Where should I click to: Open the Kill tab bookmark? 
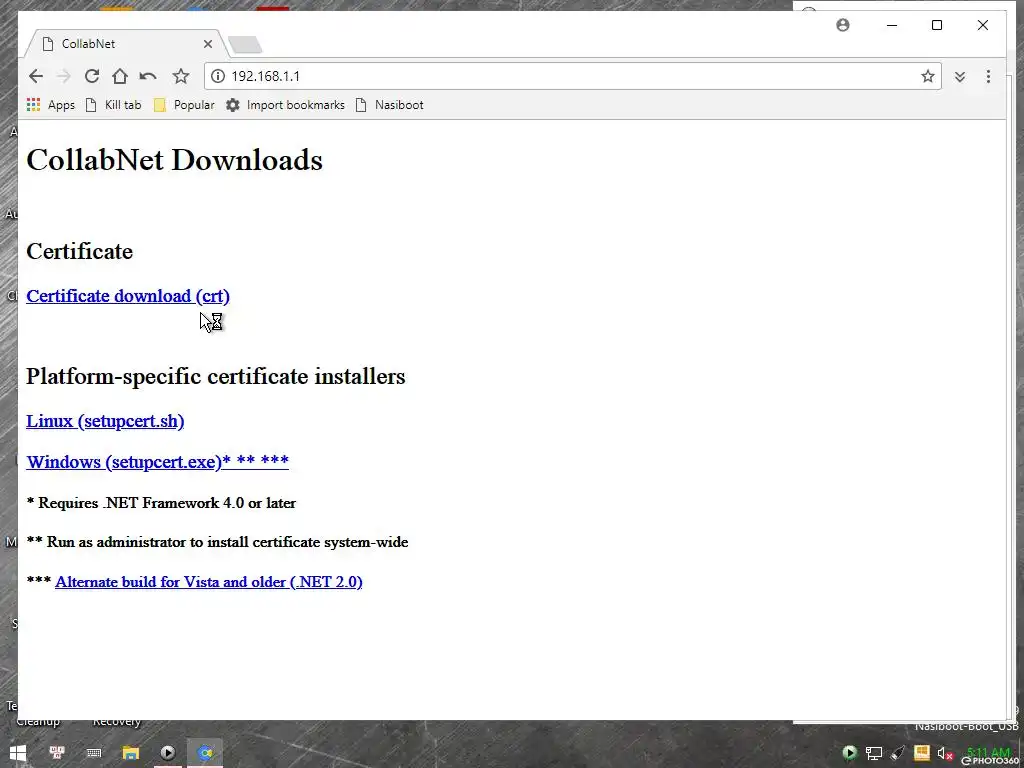(114, 105)
